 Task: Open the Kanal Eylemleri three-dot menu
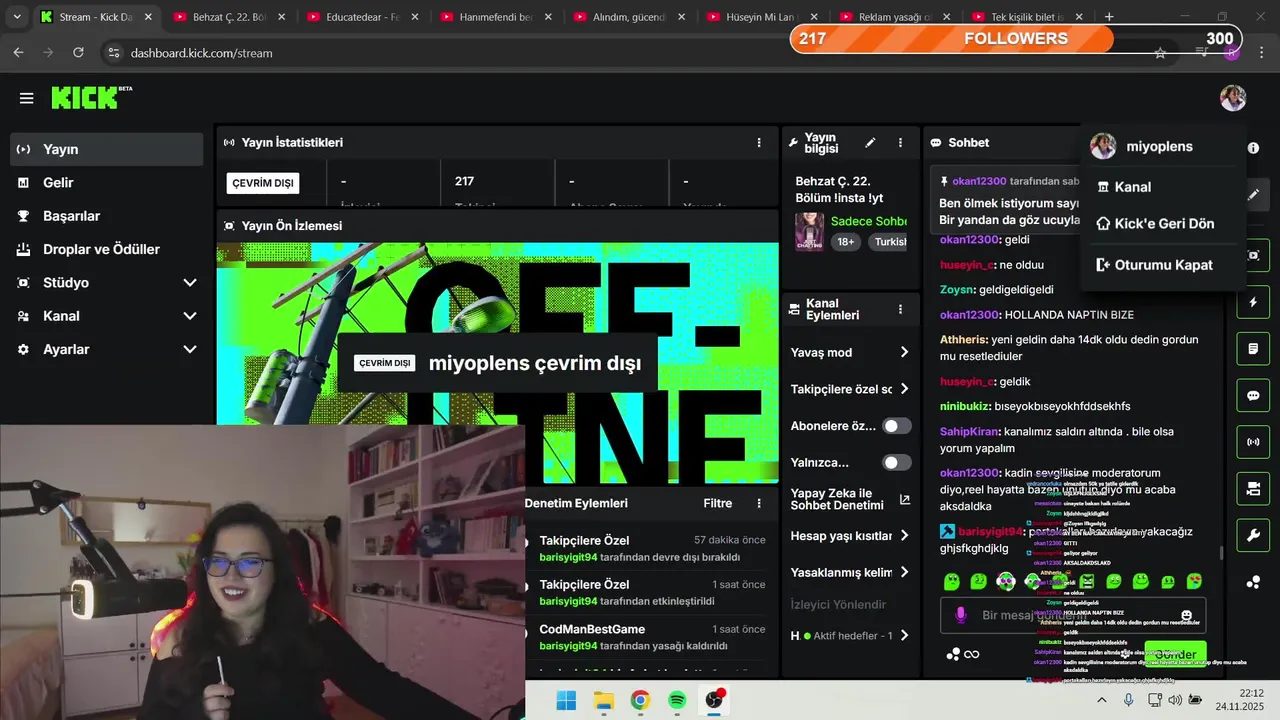point(900,310)
